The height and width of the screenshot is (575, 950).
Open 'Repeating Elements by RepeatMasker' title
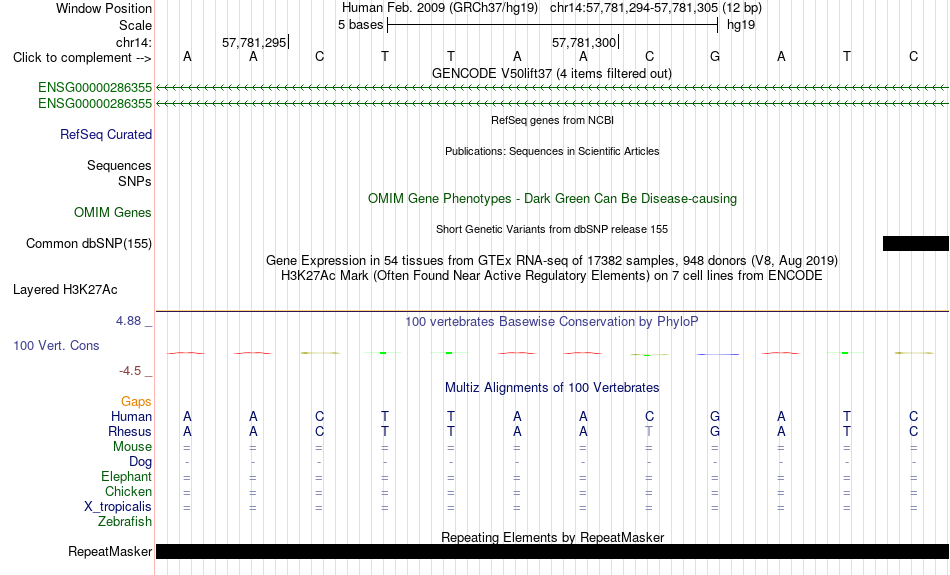pos(552,537)
